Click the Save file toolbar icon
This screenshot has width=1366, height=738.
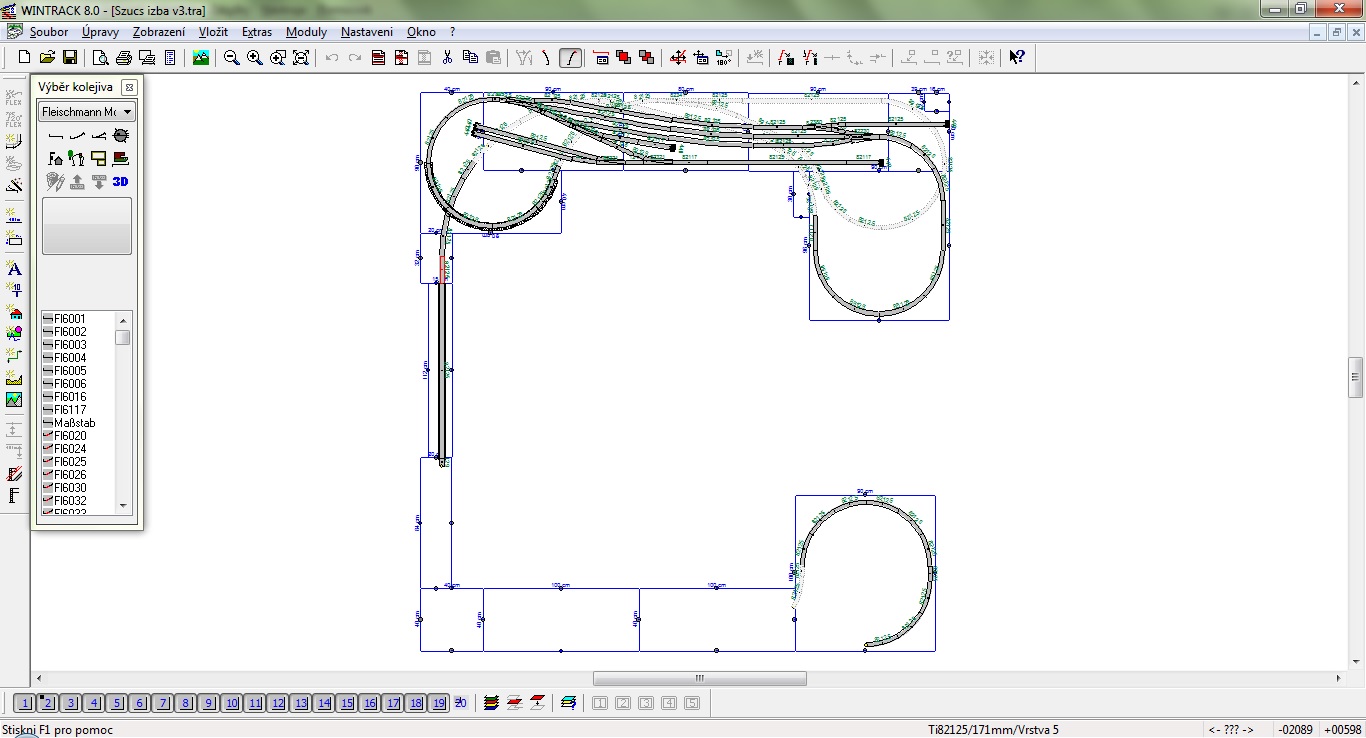coord(70,58)
